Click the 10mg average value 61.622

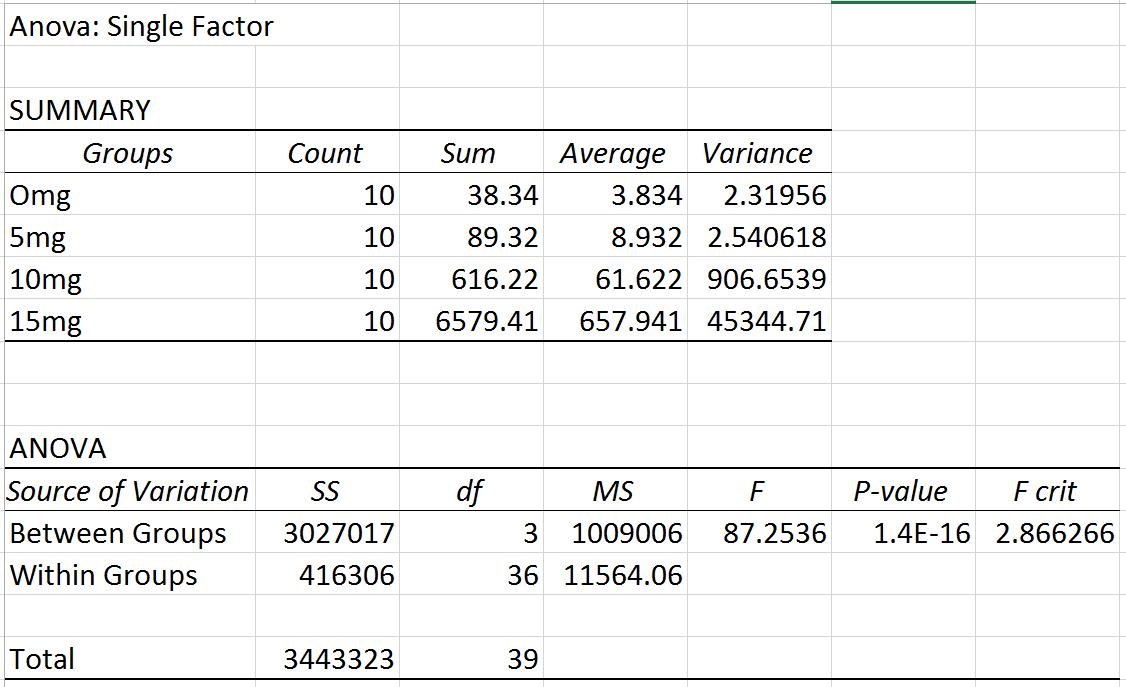click(x=638, y=280)
